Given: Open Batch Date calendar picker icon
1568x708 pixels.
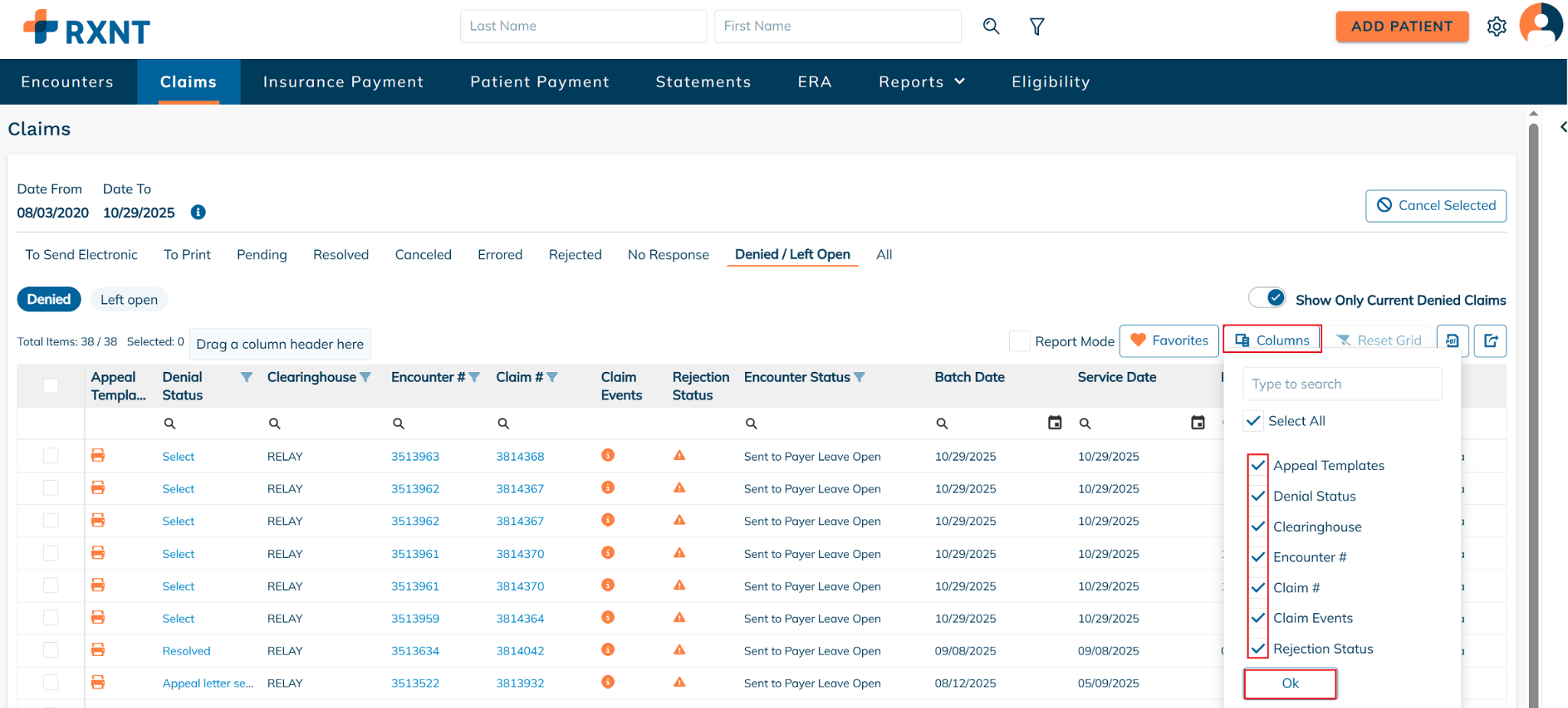Looking at the screenshot, I should tap(1054, 423).
